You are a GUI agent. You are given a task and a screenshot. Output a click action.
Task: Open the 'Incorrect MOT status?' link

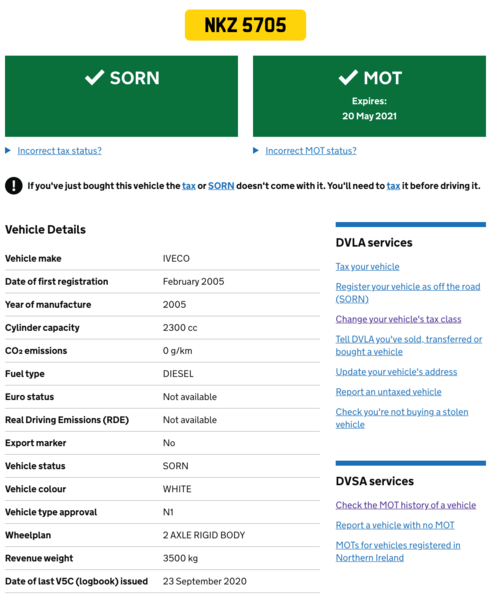click(x=311, y=151)
